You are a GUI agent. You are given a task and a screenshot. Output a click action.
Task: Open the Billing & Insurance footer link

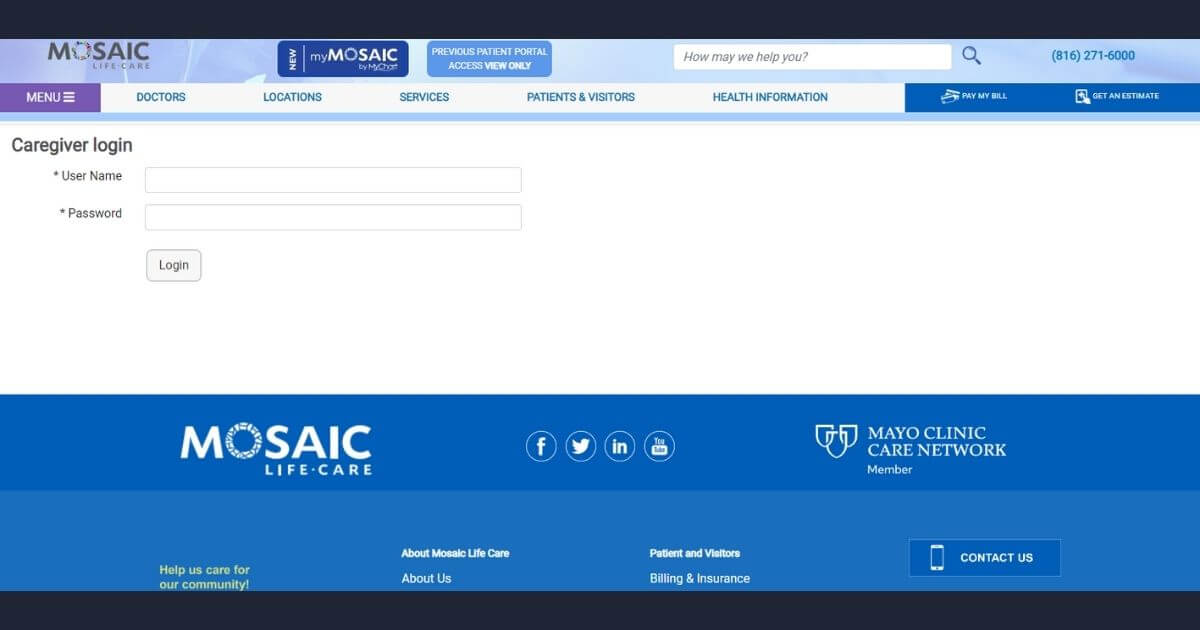click(700, 578)
